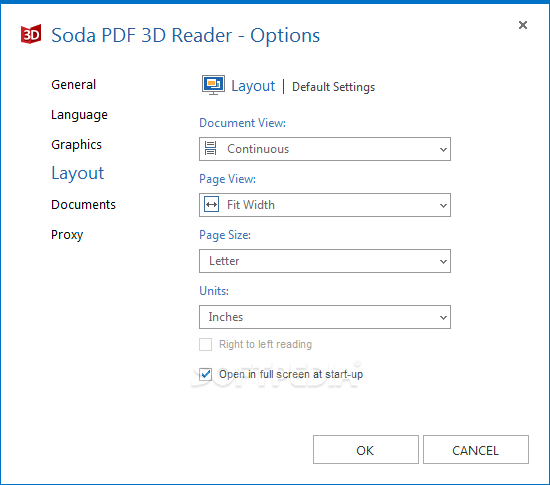Open Language options section
This screenshot has height=485, width=550.
click(x=79, y=115)
